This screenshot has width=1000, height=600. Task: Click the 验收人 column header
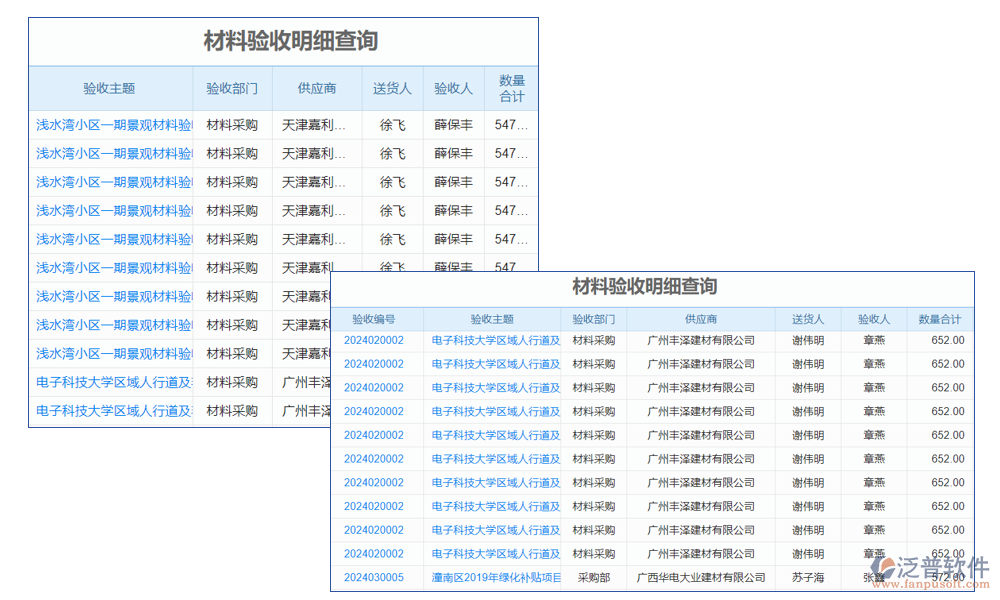[871, 317]
